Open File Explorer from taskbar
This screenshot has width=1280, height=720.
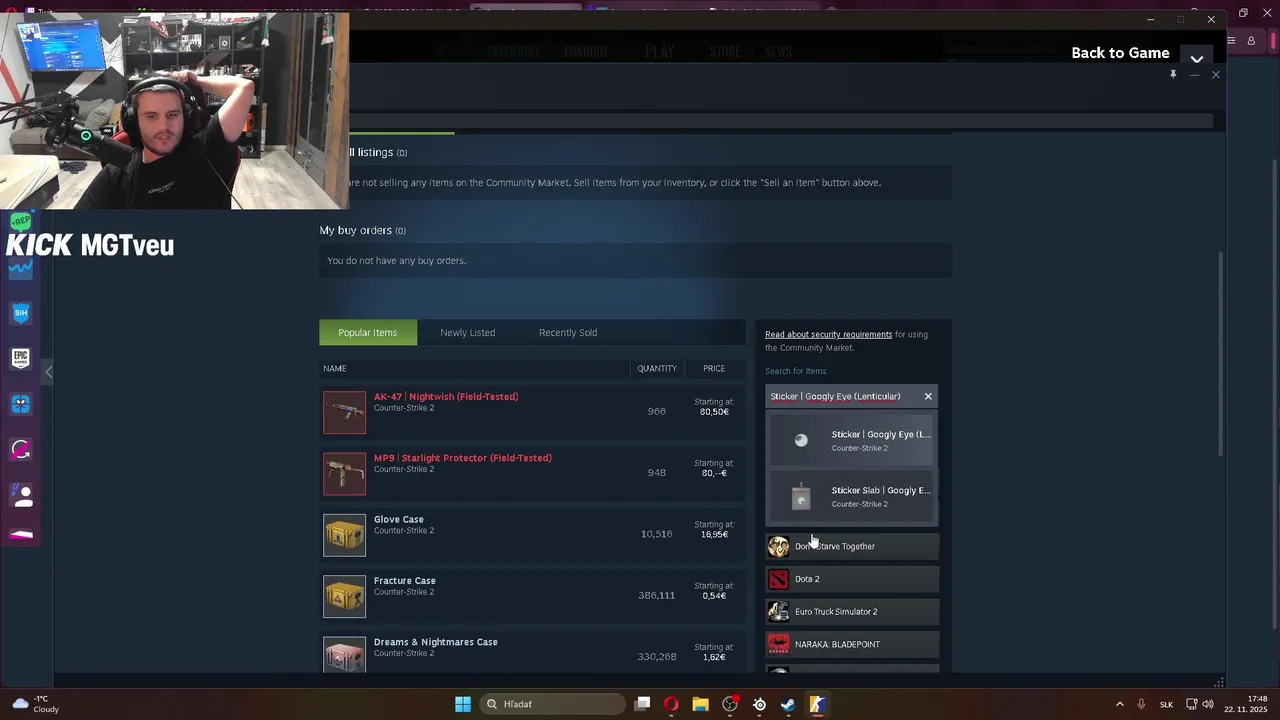[x=701, y=704]
